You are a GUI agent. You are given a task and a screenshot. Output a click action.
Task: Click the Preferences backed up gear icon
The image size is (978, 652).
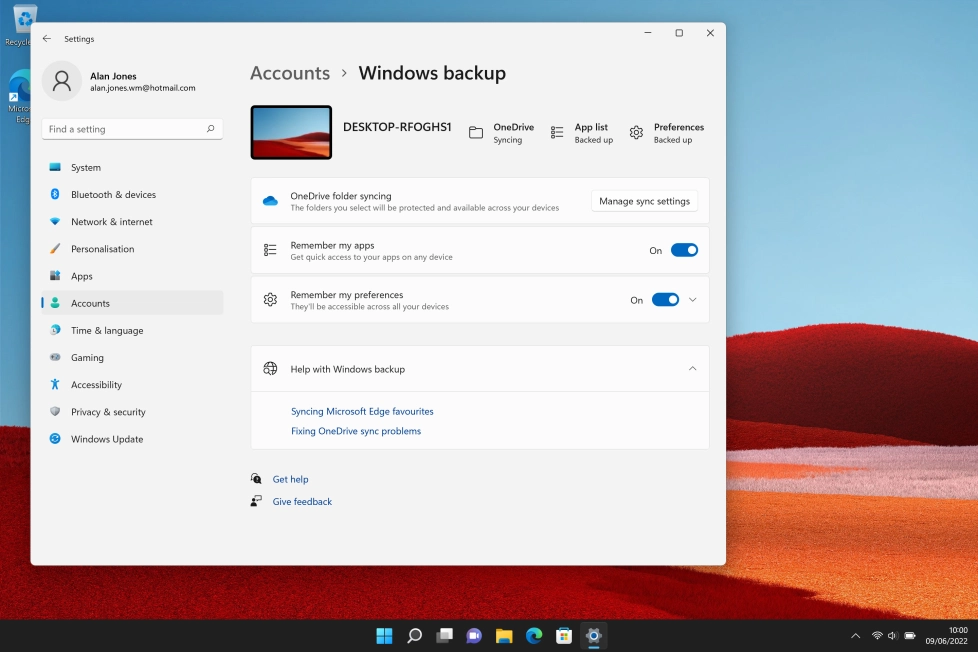[636, 132]
